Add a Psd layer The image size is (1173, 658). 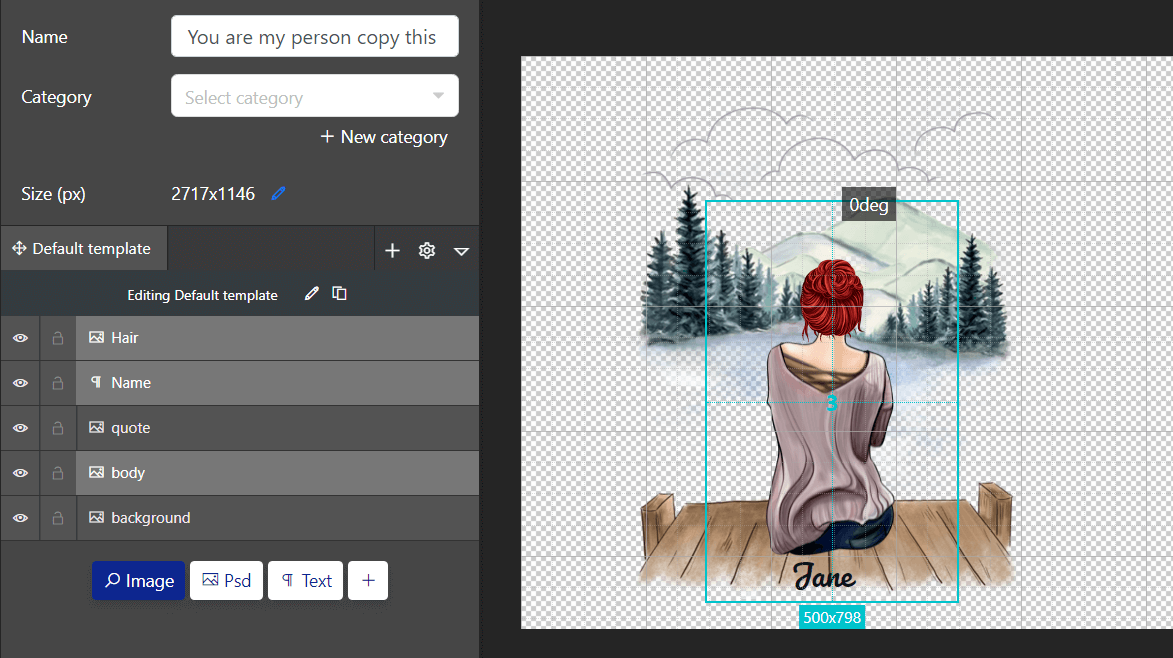click(226, 581)
